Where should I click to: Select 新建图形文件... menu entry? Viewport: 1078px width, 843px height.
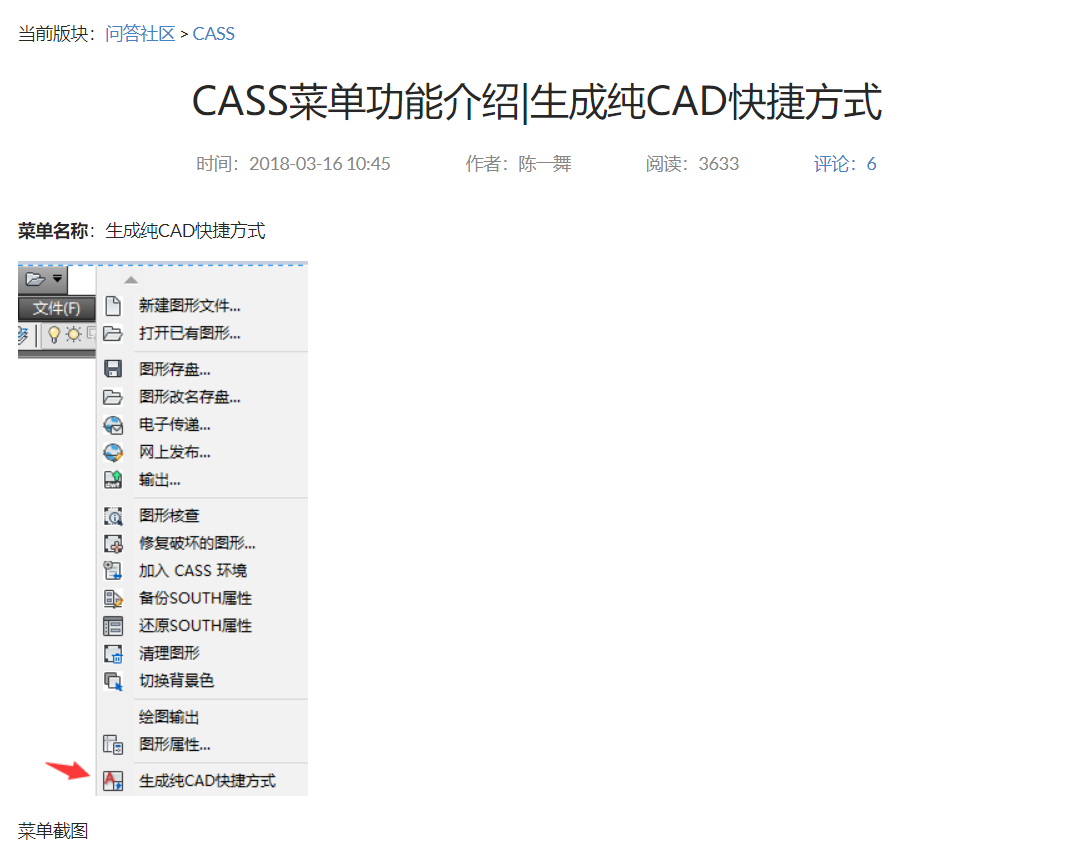click(190, 306)
